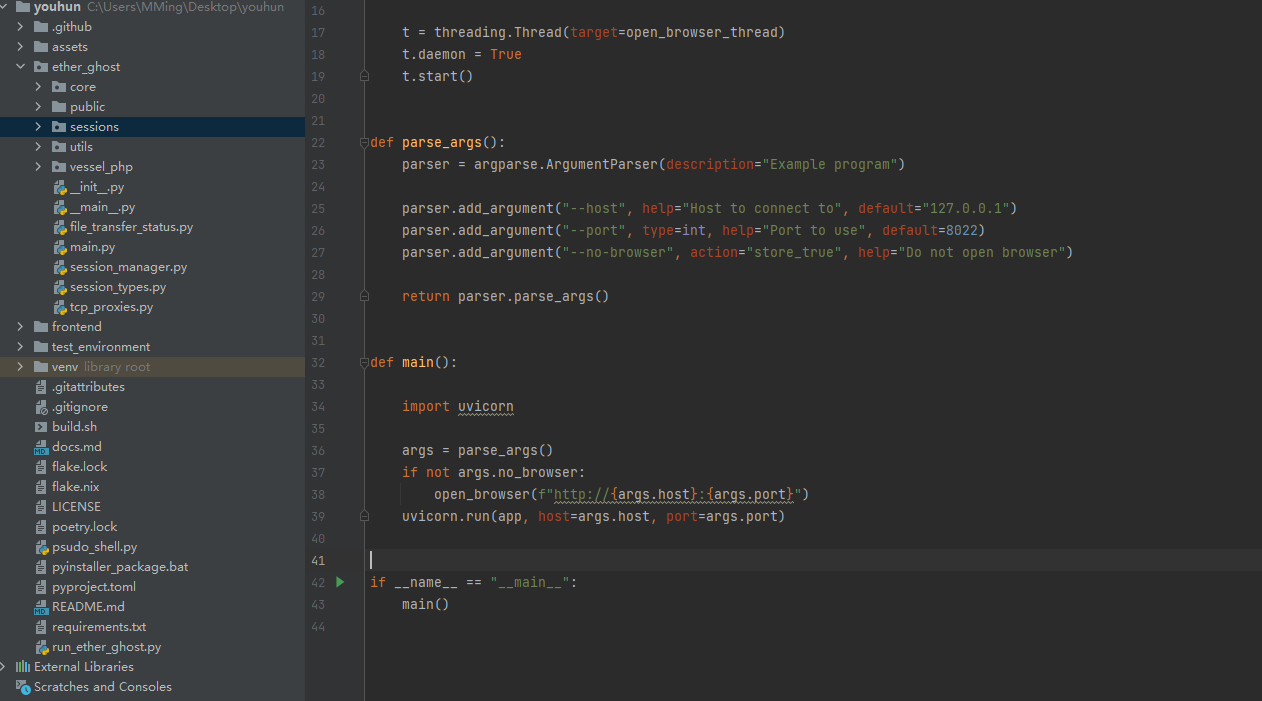Expand the core folder arrow
1262x701 pixels.
39,87
